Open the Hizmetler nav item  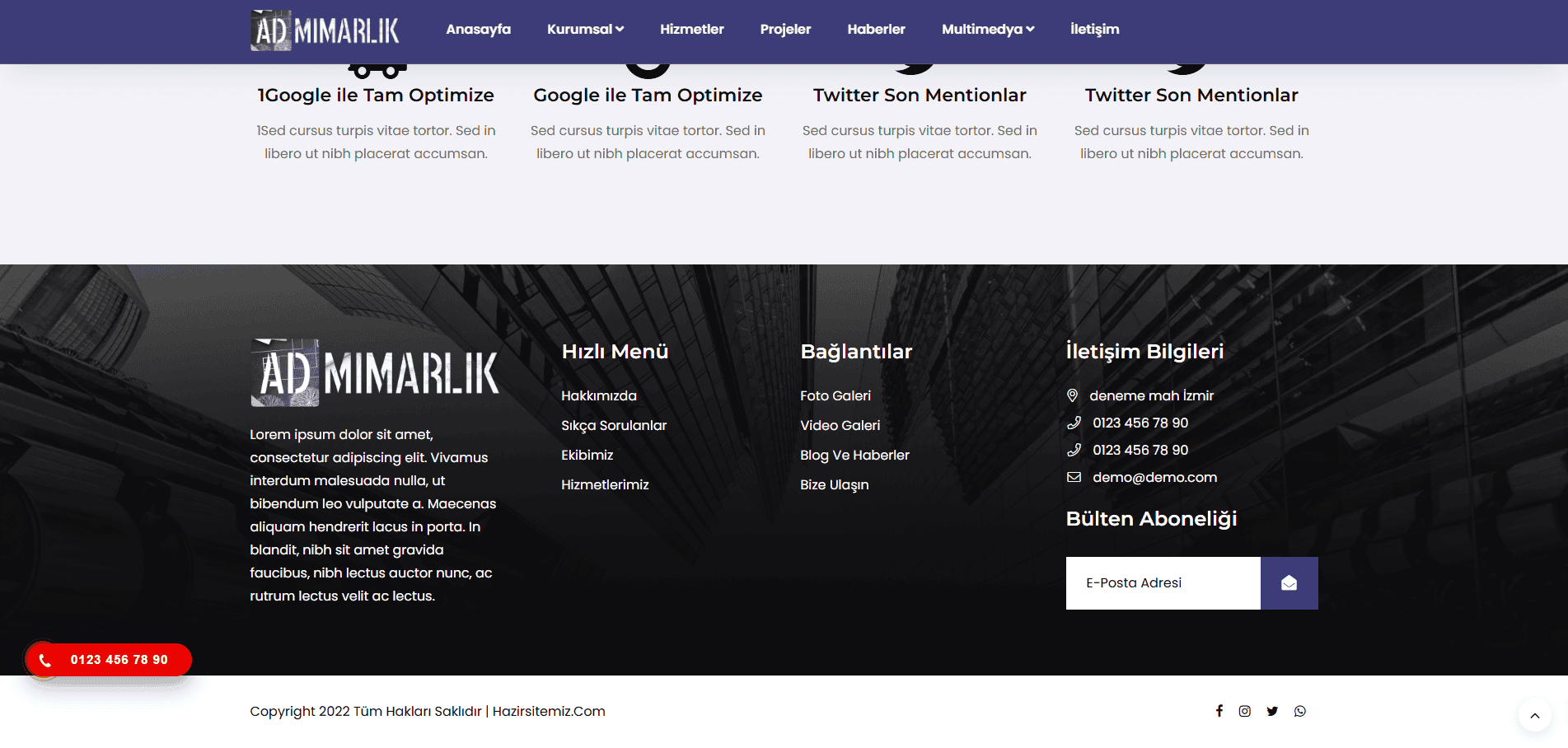tap(691, 29)
